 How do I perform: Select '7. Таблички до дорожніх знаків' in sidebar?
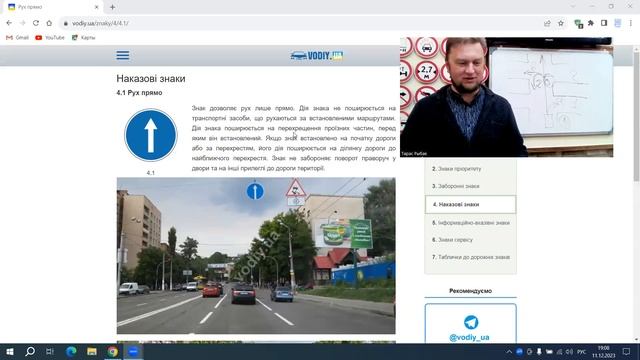(470, 257)
